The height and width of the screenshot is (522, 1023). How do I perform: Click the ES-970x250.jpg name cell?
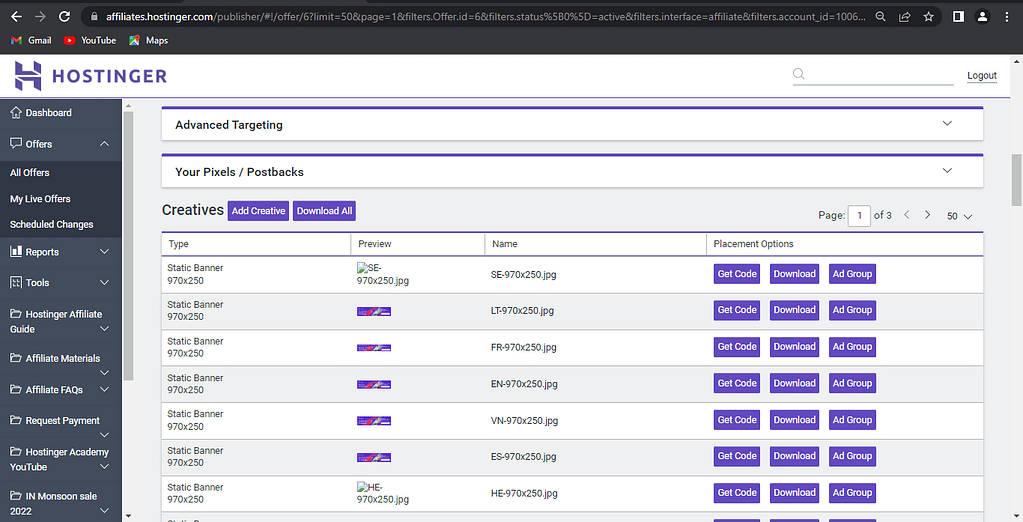coord(523,457)
